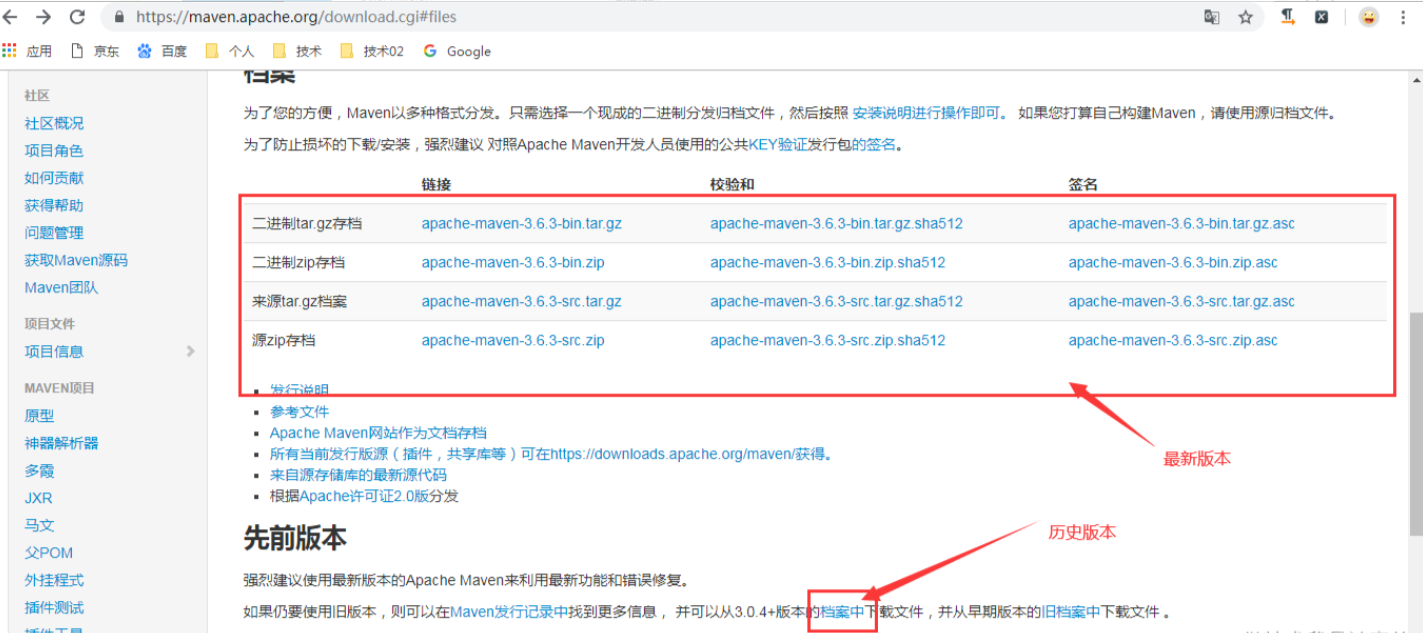Open 神器解析器 sidebar link
Viewport: 1423px width, 633px height.
pos(61,443)
